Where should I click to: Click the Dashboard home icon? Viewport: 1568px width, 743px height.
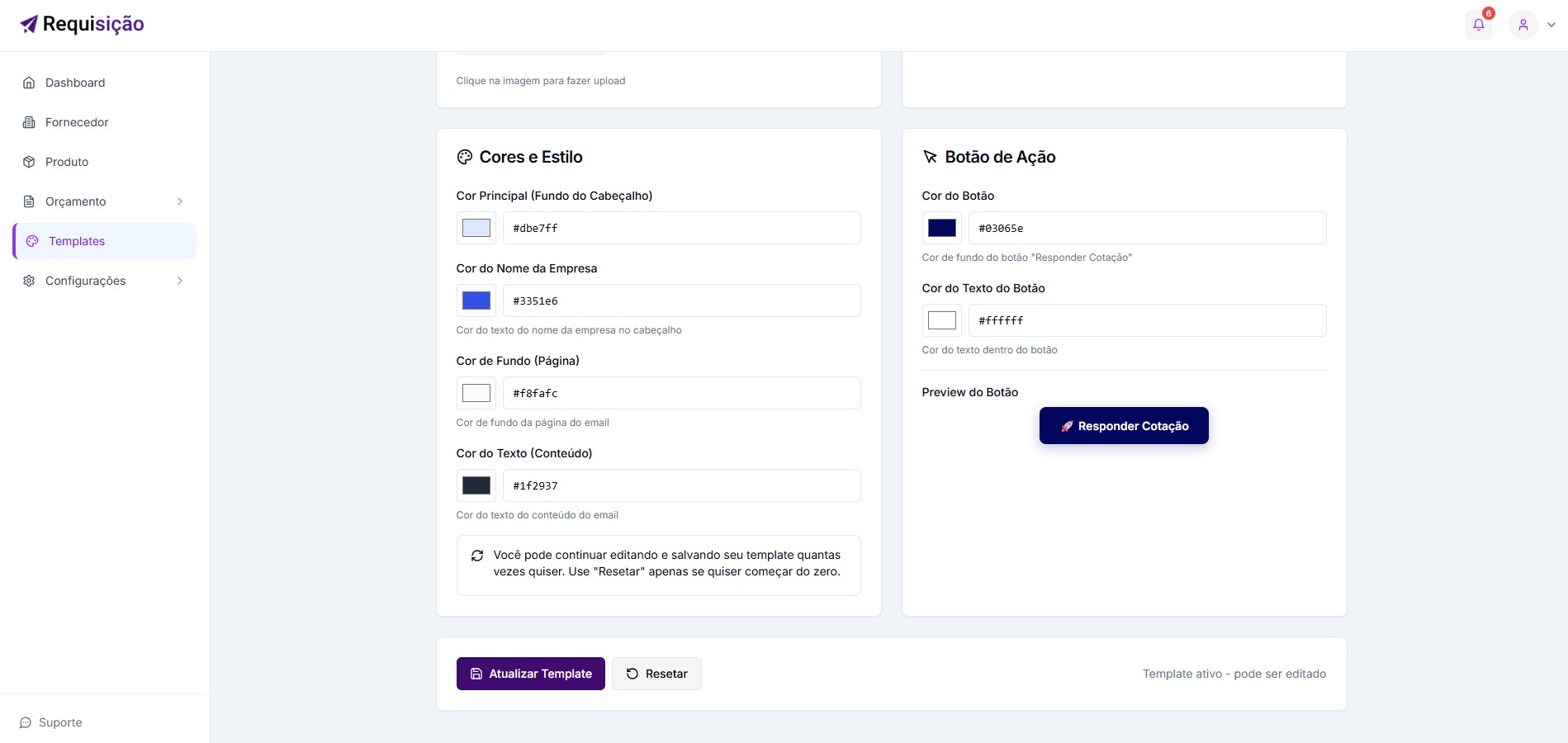click(x=29, y=83)
